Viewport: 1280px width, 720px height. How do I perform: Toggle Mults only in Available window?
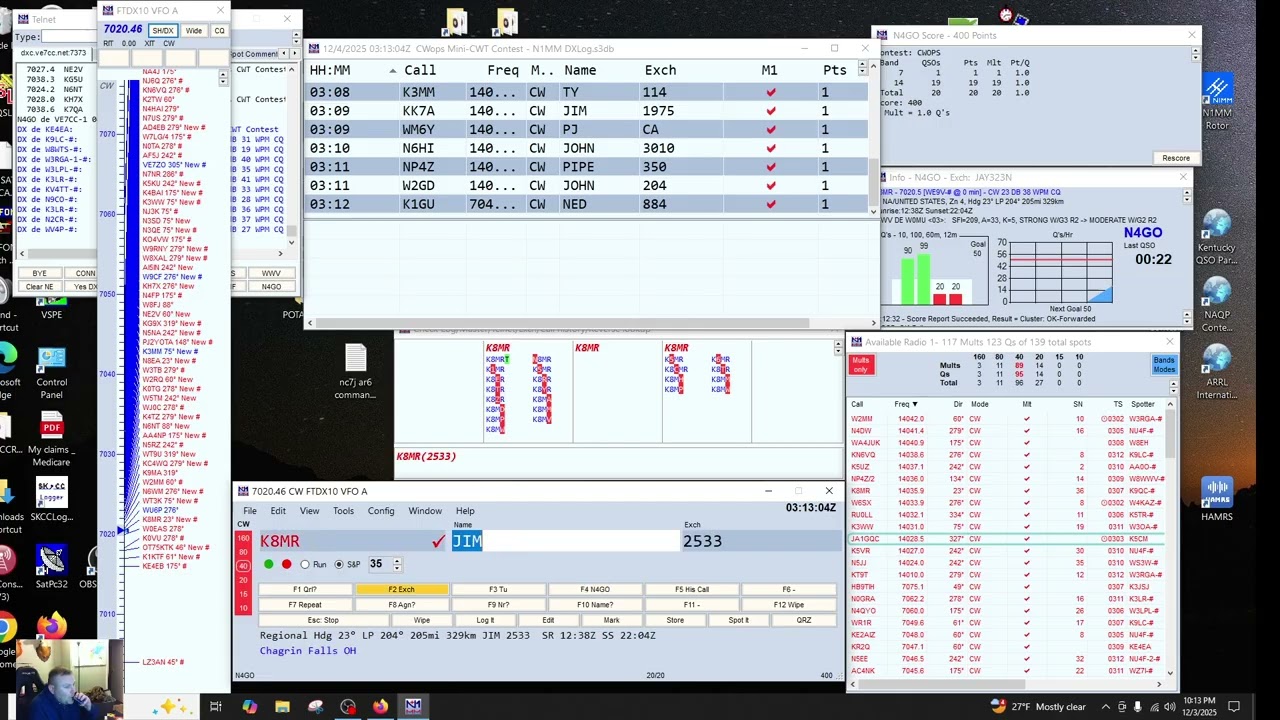(861, 365)
